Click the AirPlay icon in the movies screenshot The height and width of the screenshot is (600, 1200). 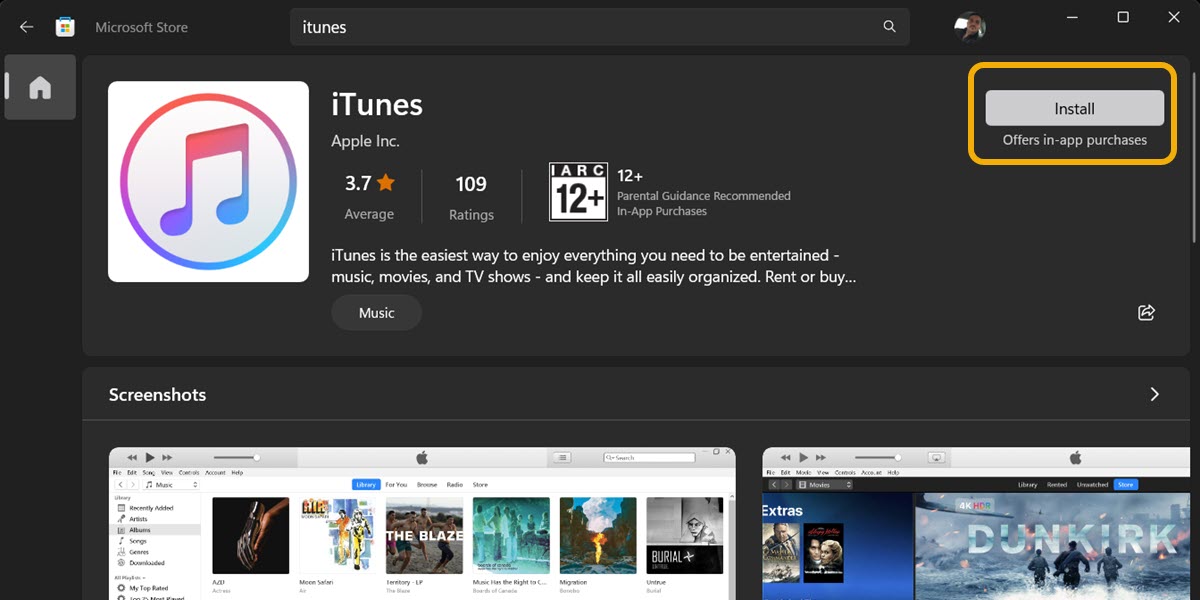[937, 457]
